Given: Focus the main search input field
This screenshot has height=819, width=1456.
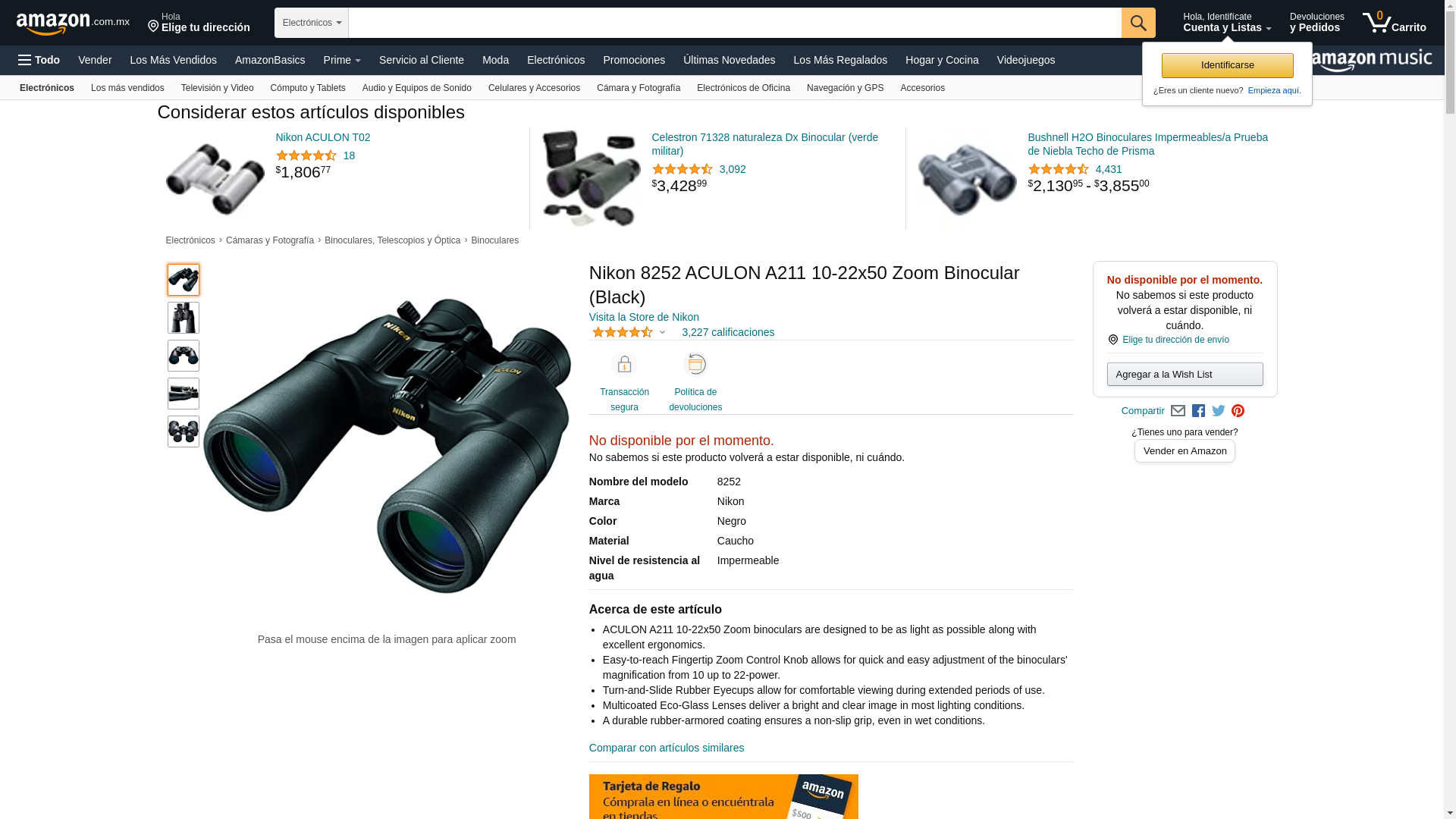Looking at the screenshot, I should pyautogui.click(x=735, y=23).
